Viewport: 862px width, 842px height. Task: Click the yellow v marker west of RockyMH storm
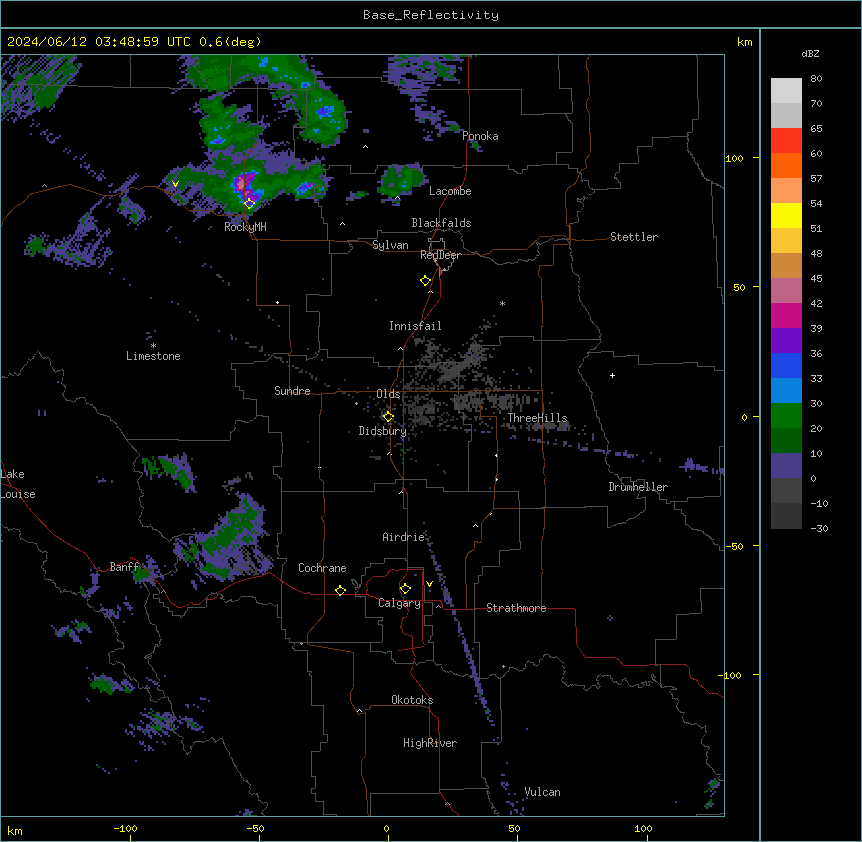point(175,184)
